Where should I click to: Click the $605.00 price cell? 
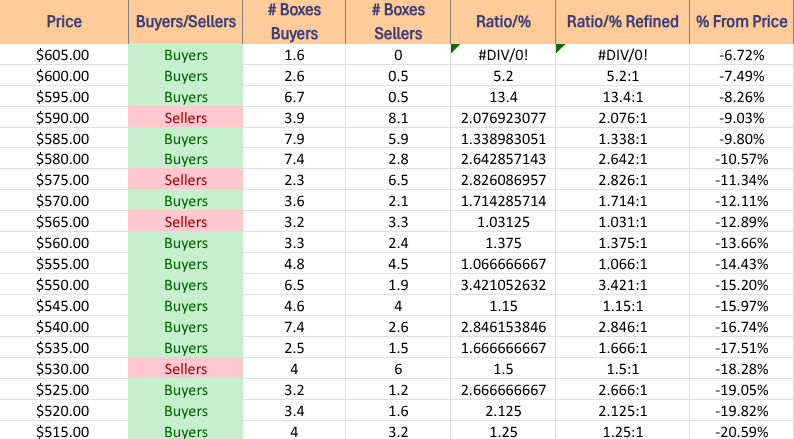click(x=63, y=55)
